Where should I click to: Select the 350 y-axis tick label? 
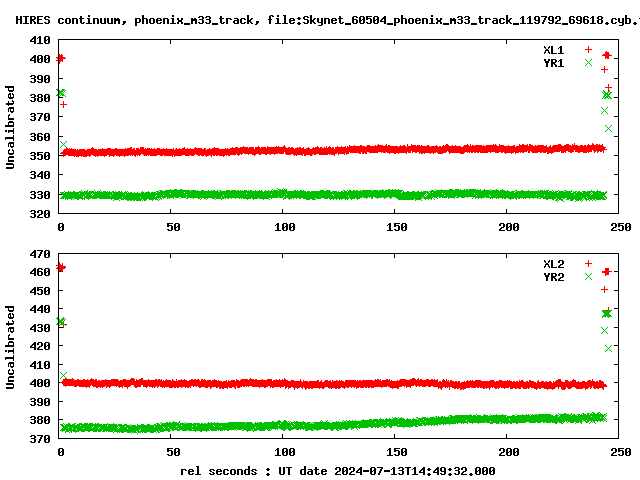pyautogui.click(x=40, y=156)
